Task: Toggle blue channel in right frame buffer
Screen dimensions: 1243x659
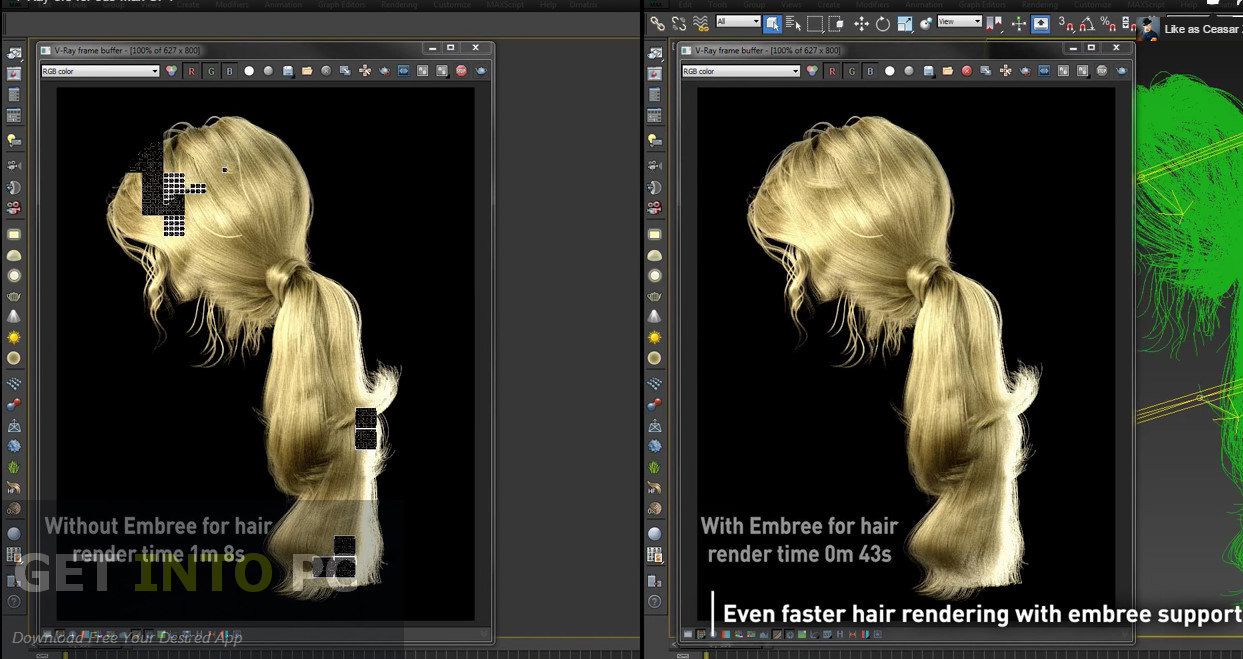Action: (x=870, y=71)
